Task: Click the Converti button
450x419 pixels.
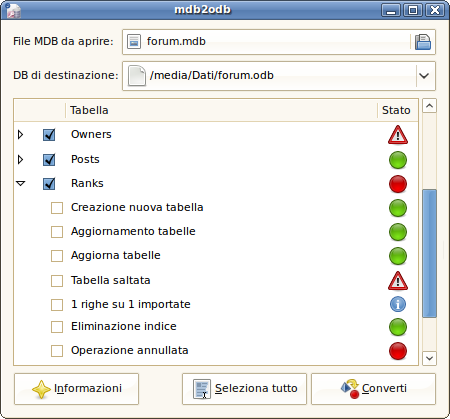Action: [x=373, y=389]
